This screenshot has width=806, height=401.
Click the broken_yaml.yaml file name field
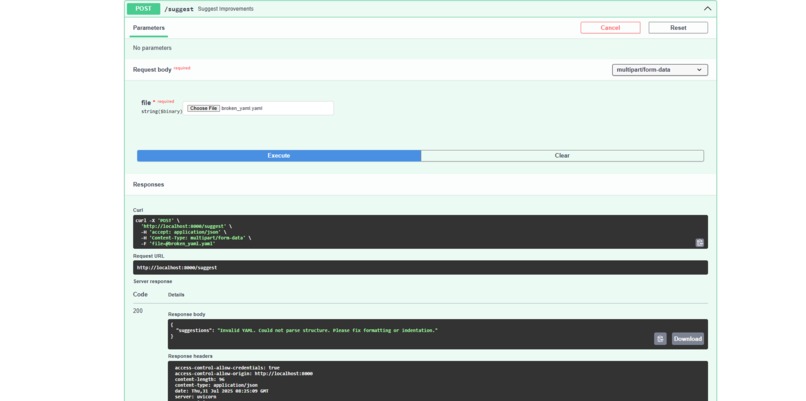(x=258, y=108)
